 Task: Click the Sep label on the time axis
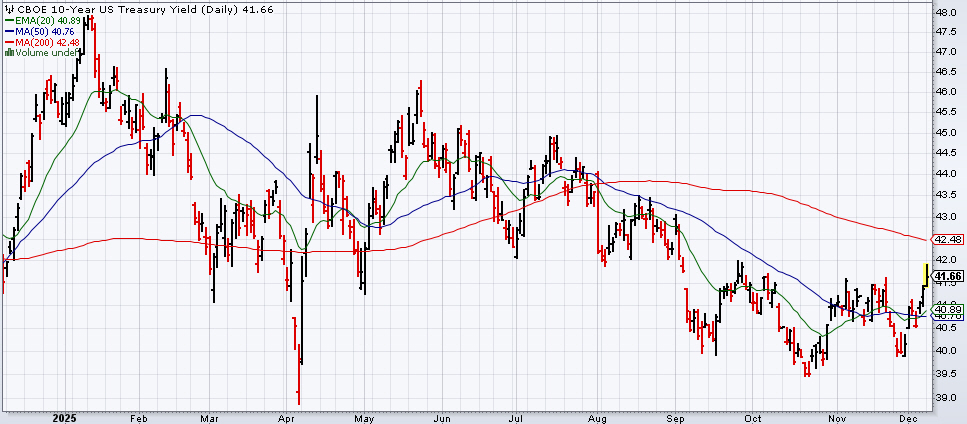[676, 418]
